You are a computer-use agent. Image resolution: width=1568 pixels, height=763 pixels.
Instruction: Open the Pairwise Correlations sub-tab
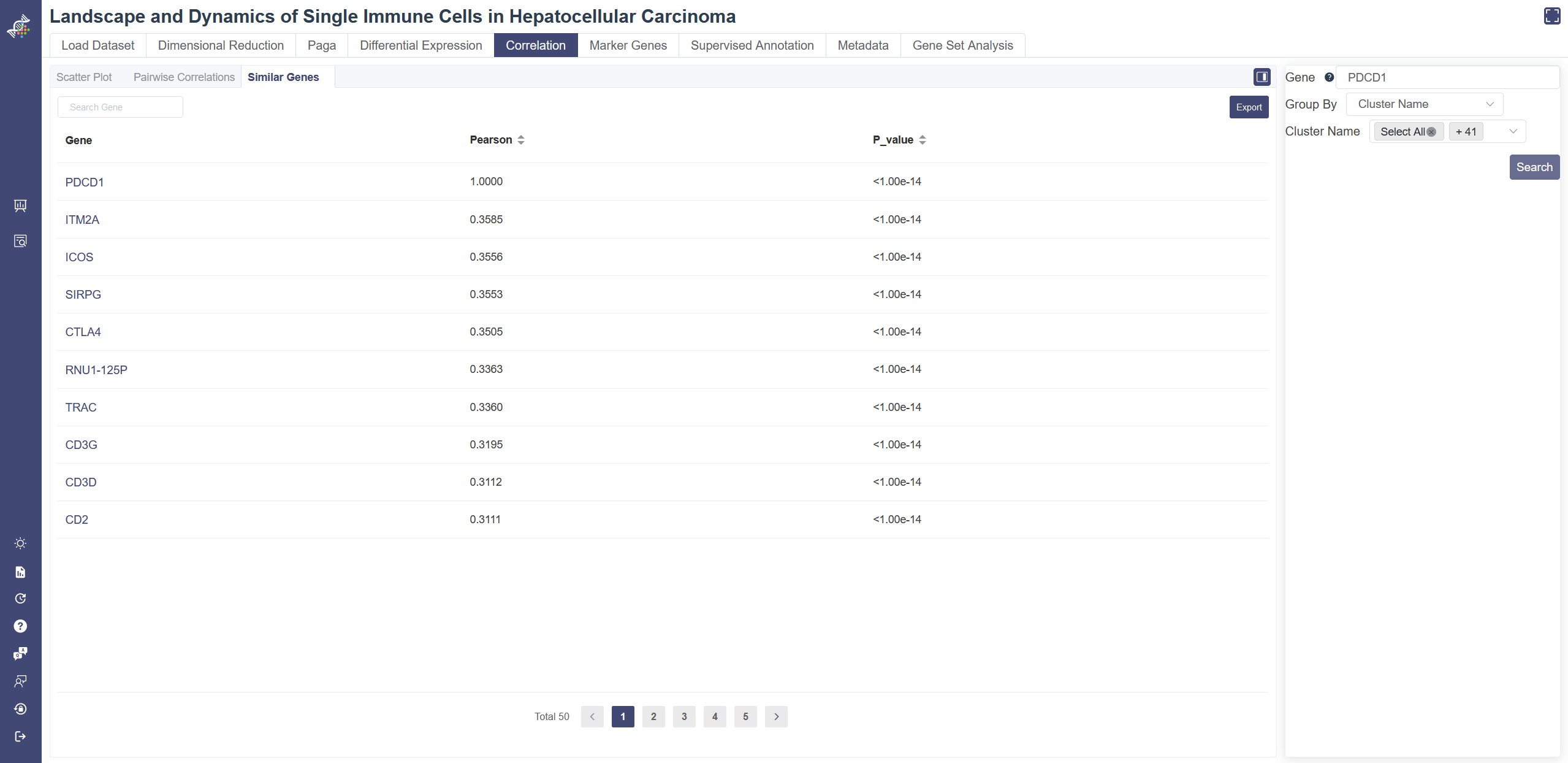(x=184, y=77)
